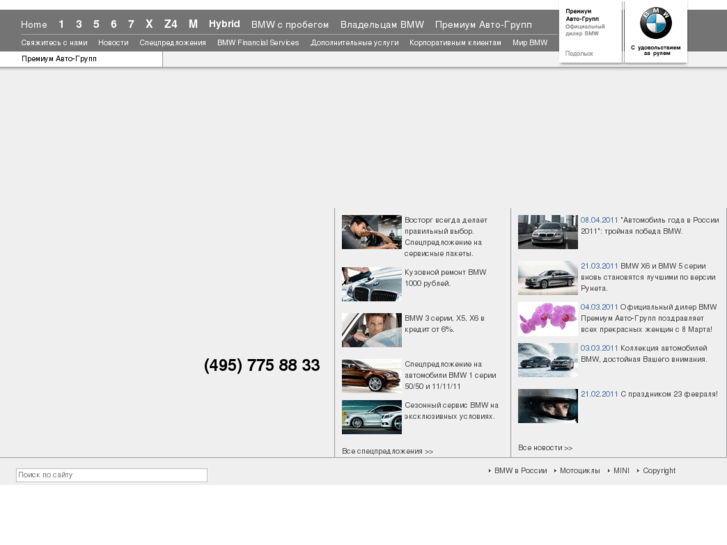This screenshot has height=545, width=727.
Task: Open the Z4 menu item
Action: tap(171, 24)
